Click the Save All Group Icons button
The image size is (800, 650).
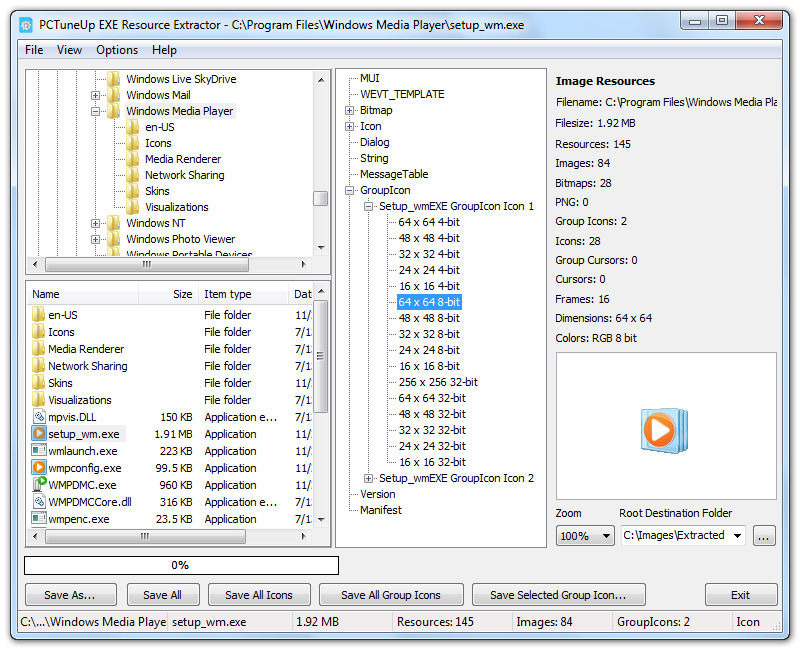(x=391, y=595)
